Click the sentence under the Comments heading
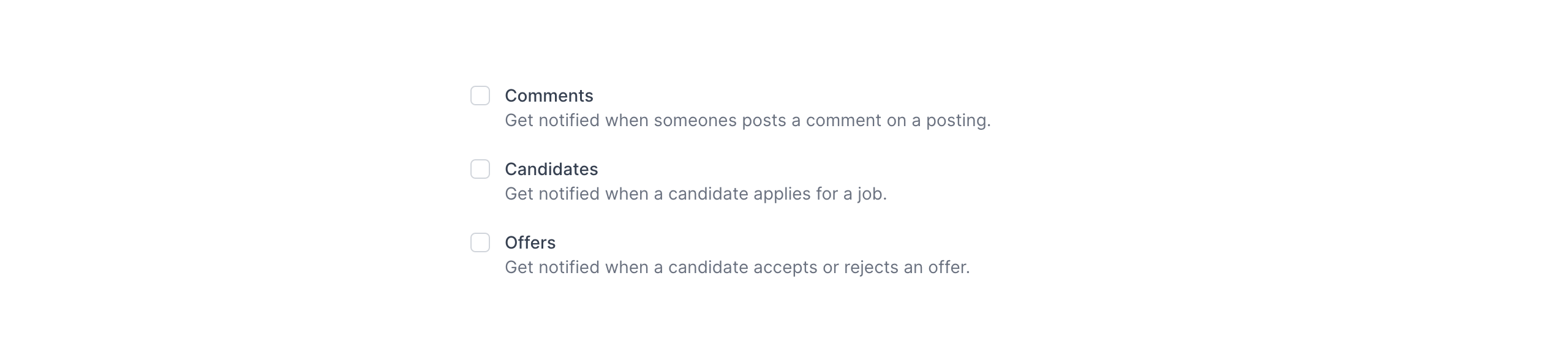Screen dimensions: 1568x338 tap(747, 120)
